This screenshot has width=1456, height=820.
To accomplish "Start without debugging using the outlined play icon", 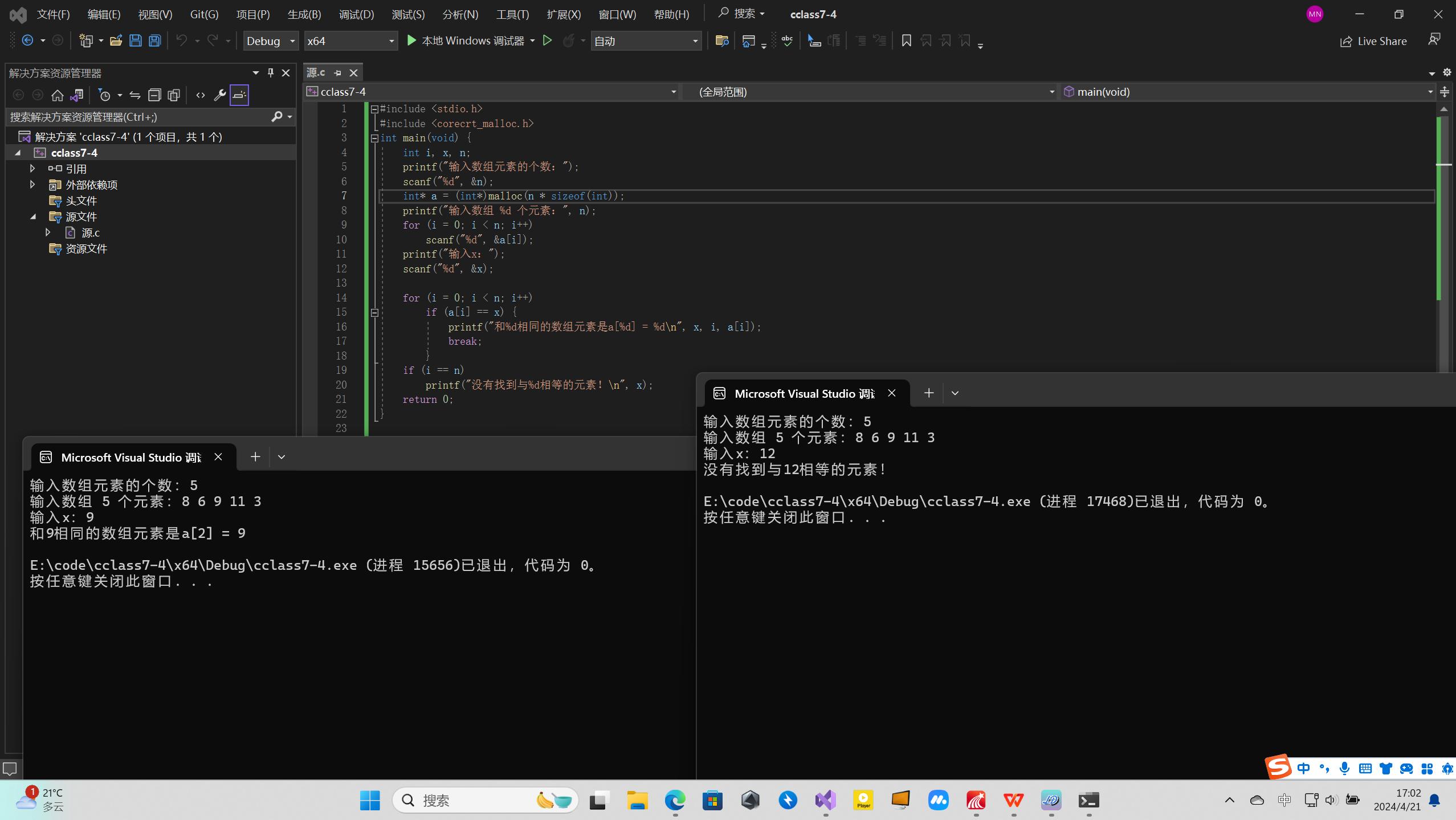I will pos(547,40).
